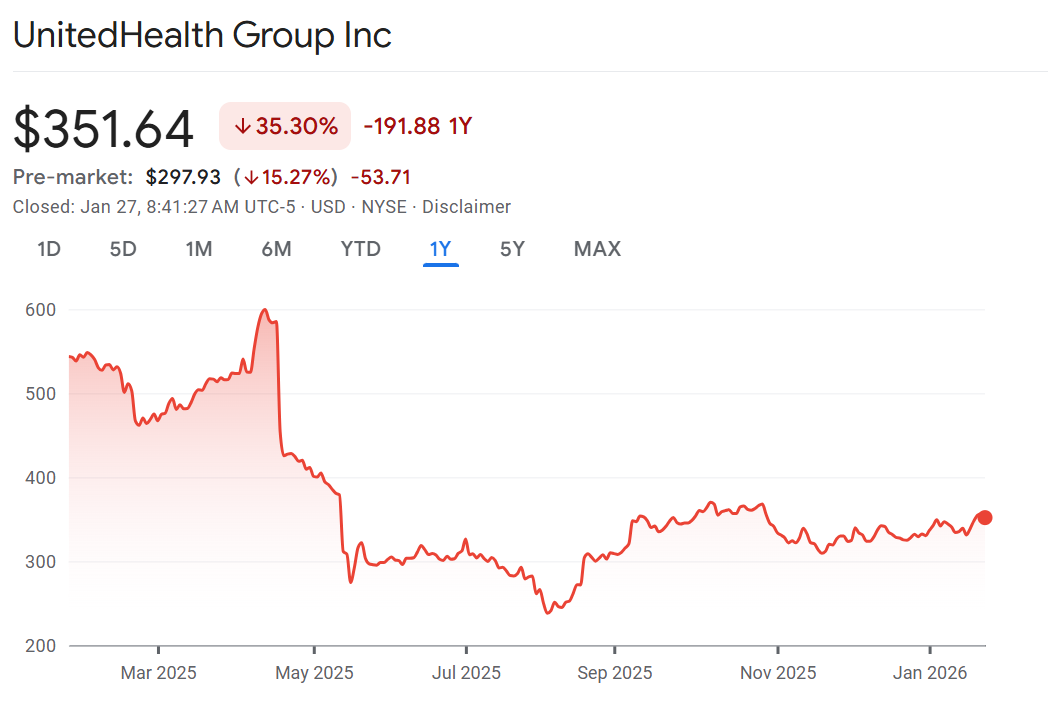Viewport: 1048px width, 711px height.
Task: Click the 35.30% change badge
Action: point(285,127)
